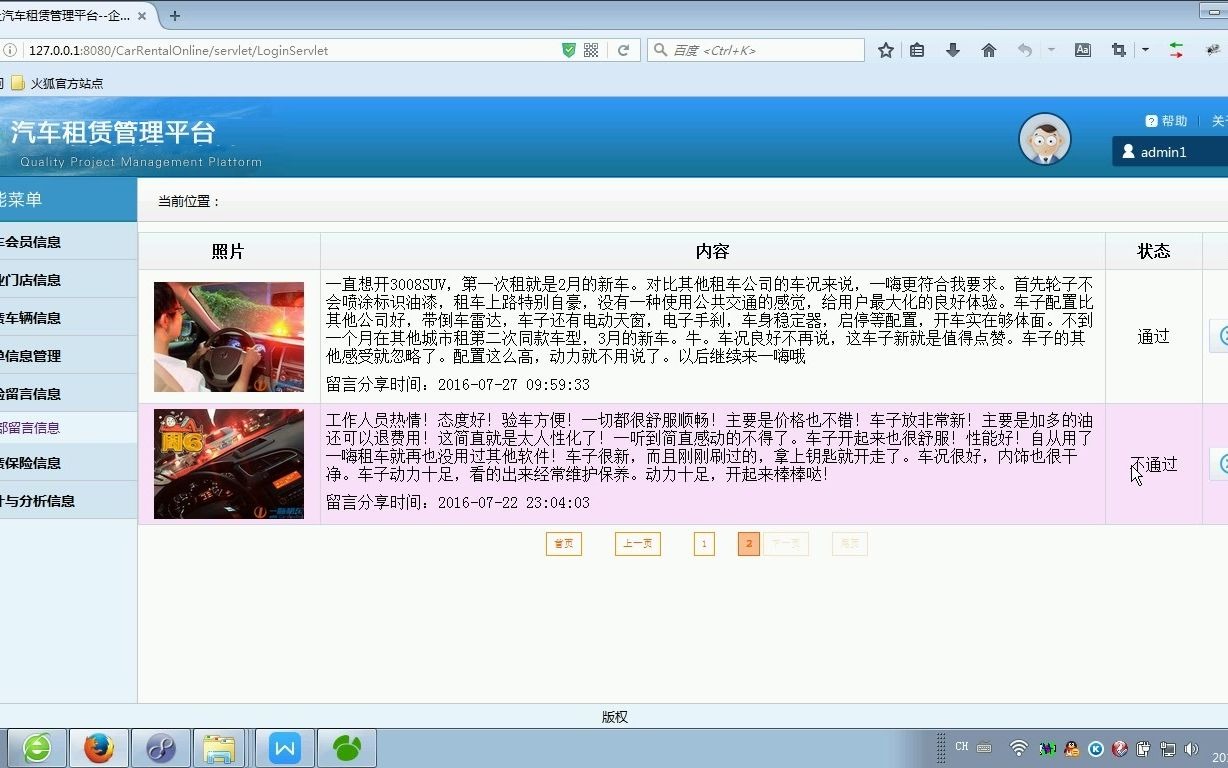The image size is (1228, 768).
Task: Click the 首页 pagination button
Action: click(563, 543)
